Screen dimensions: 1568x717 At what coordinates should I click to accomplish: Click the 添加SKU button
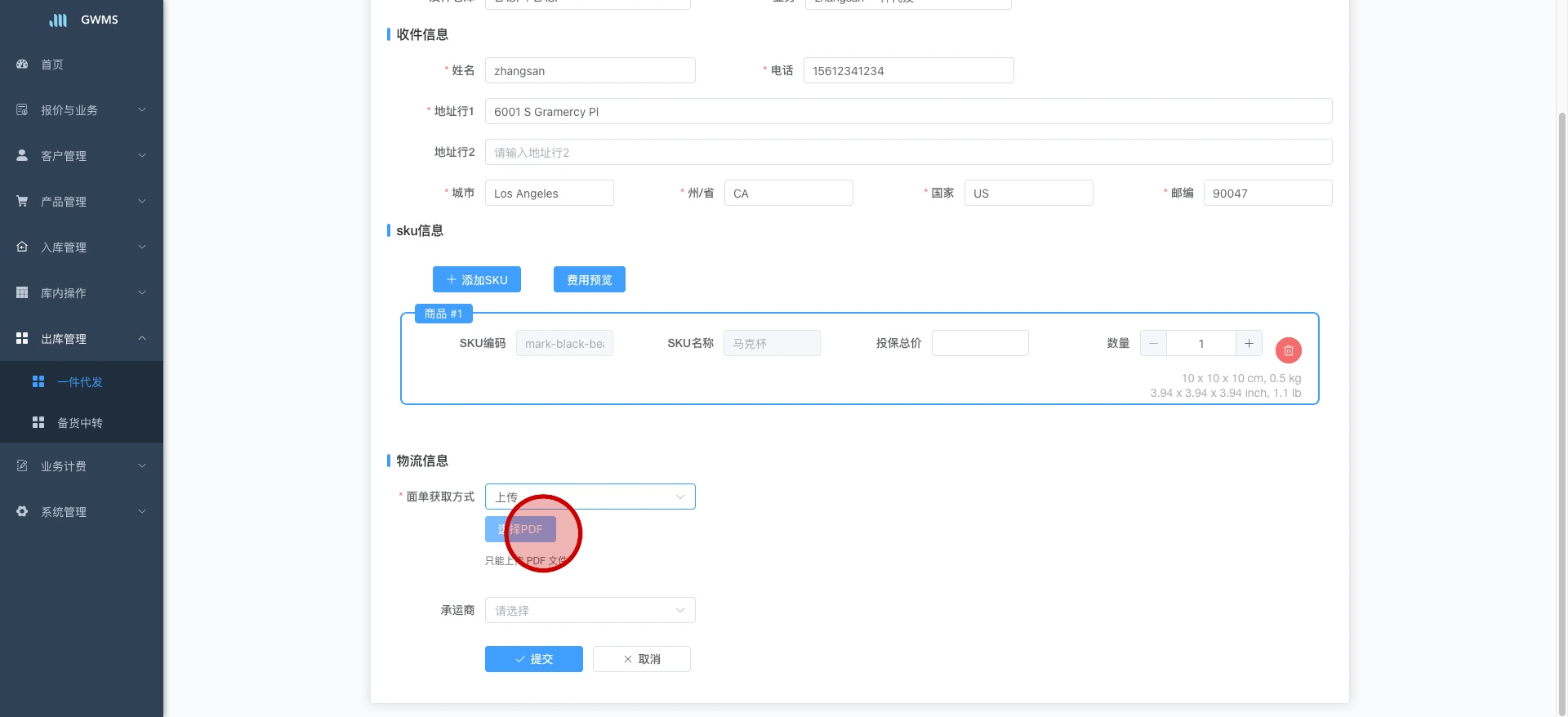(477, 279)
